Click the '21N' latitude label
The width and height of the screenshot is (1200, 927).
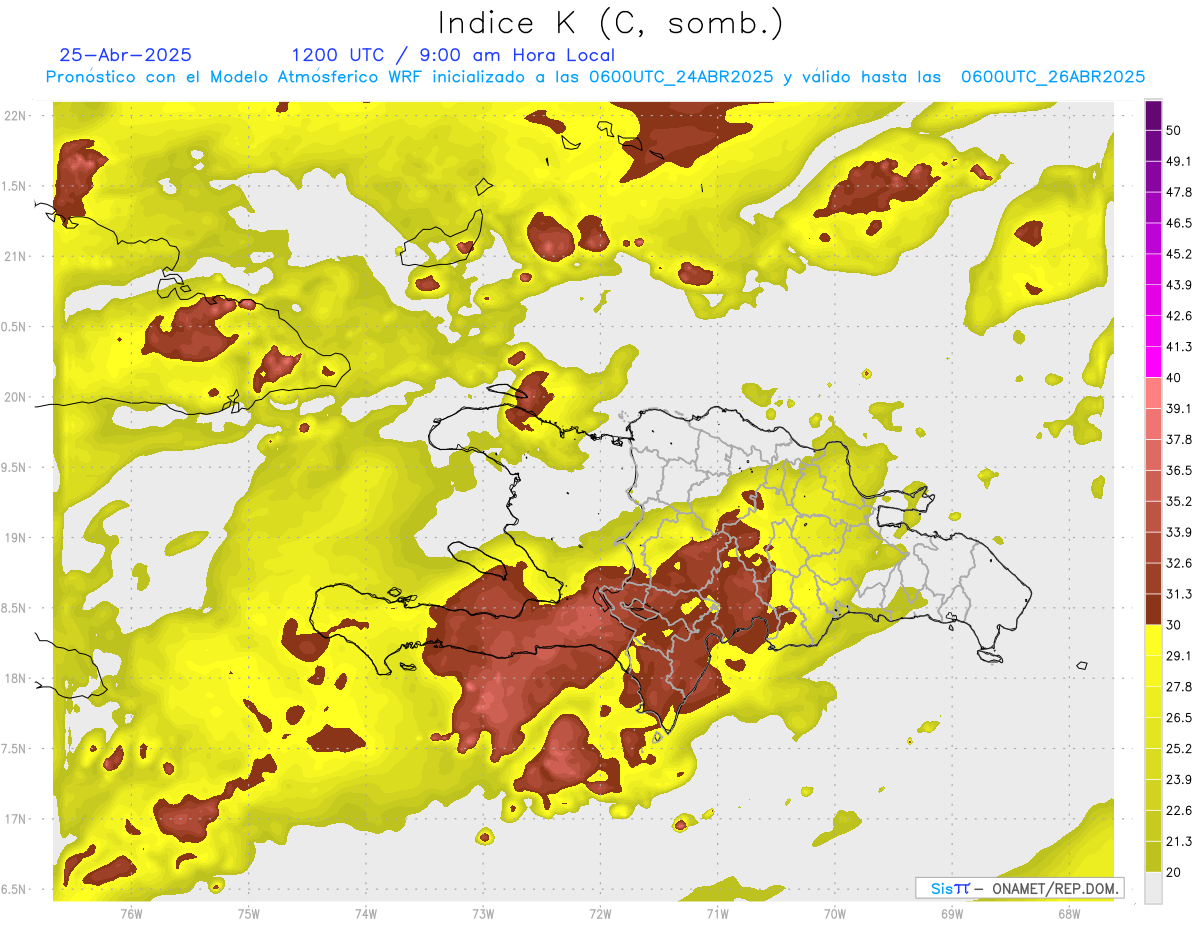point(14,256)
